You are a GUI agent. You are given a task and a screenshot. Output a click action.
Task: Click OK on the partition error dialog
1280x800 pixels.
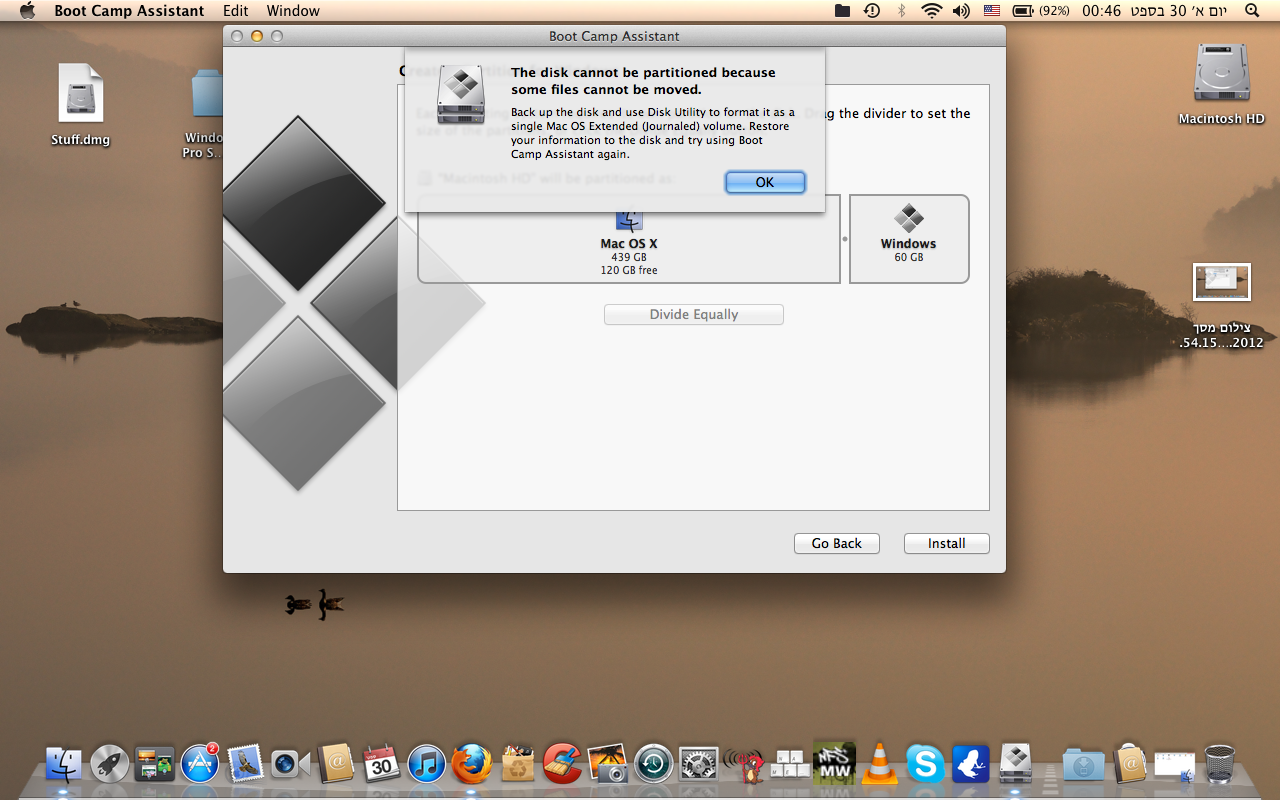765,182
